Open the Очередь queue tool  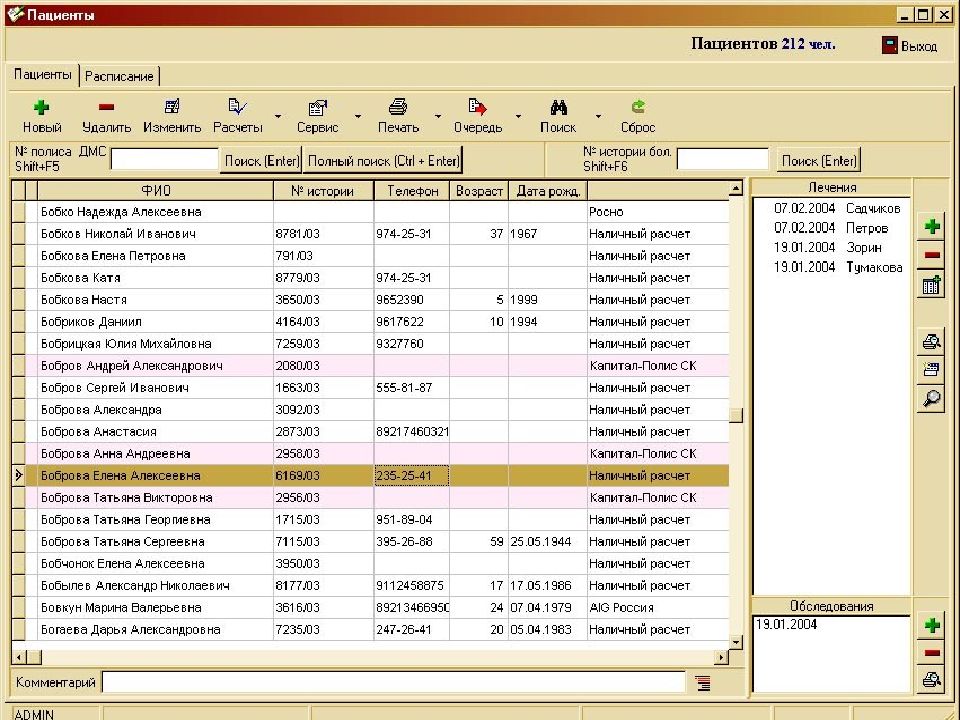pyautogui.click(x=478, y=116)
